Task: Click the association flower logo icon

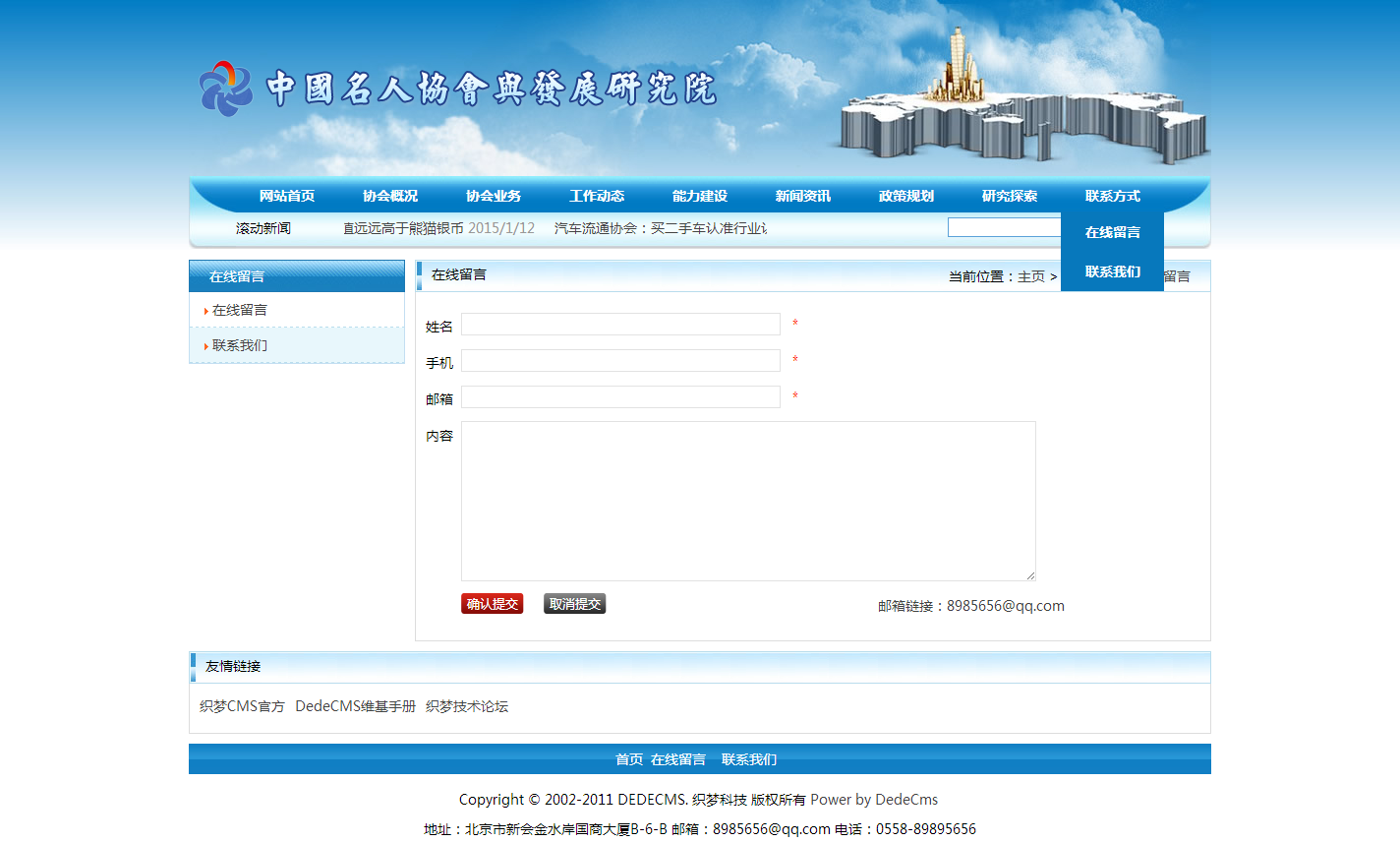Action: pos(226,89)
